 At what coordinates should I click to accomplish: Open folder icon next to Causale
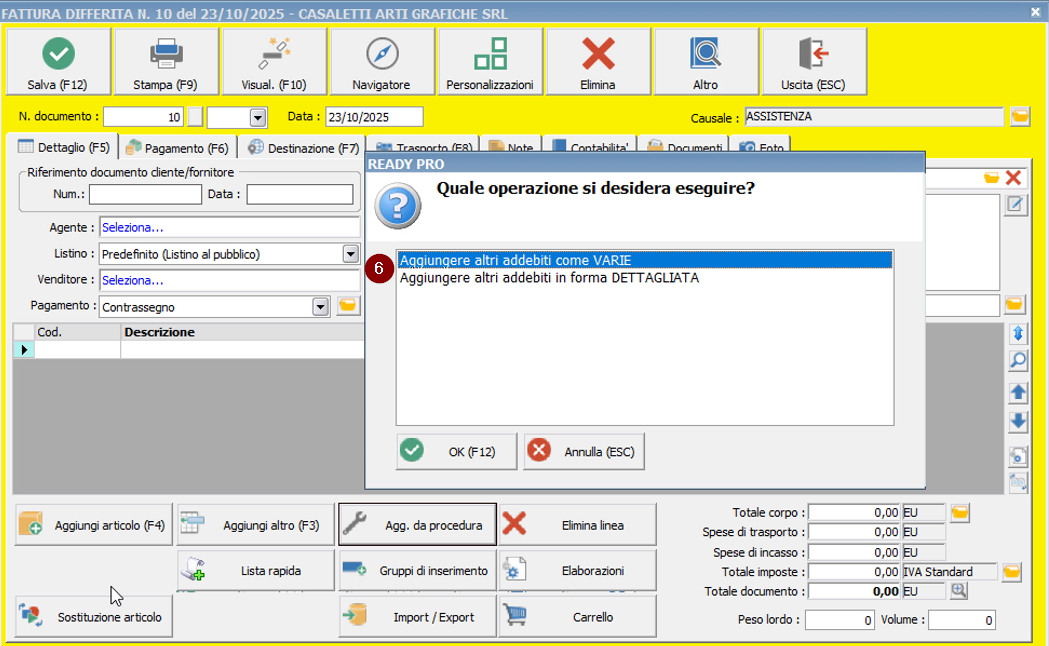tap(1019, 117)
